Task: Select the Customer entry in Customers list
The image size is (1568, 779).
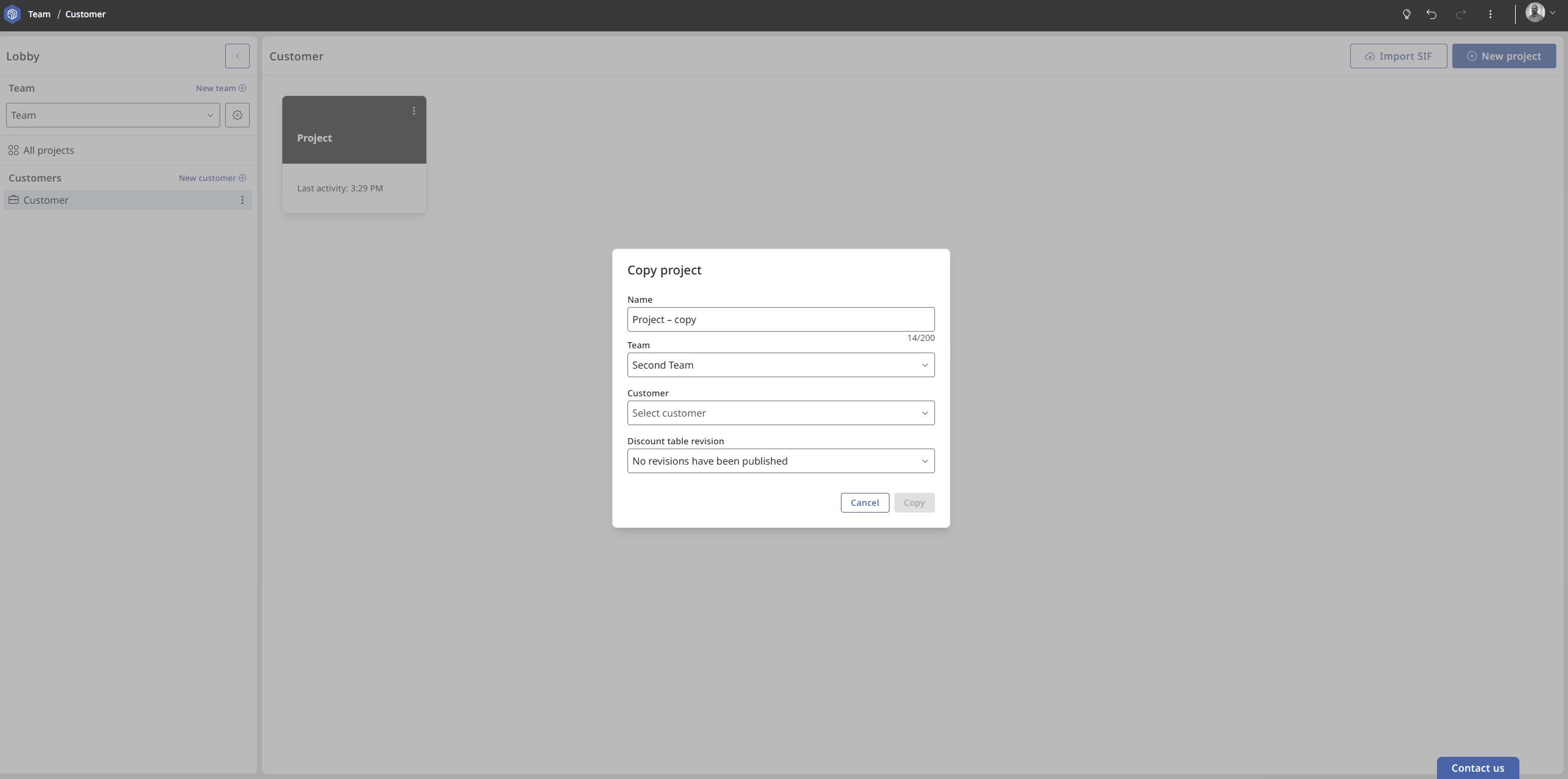Action: [x=128, y=200]
